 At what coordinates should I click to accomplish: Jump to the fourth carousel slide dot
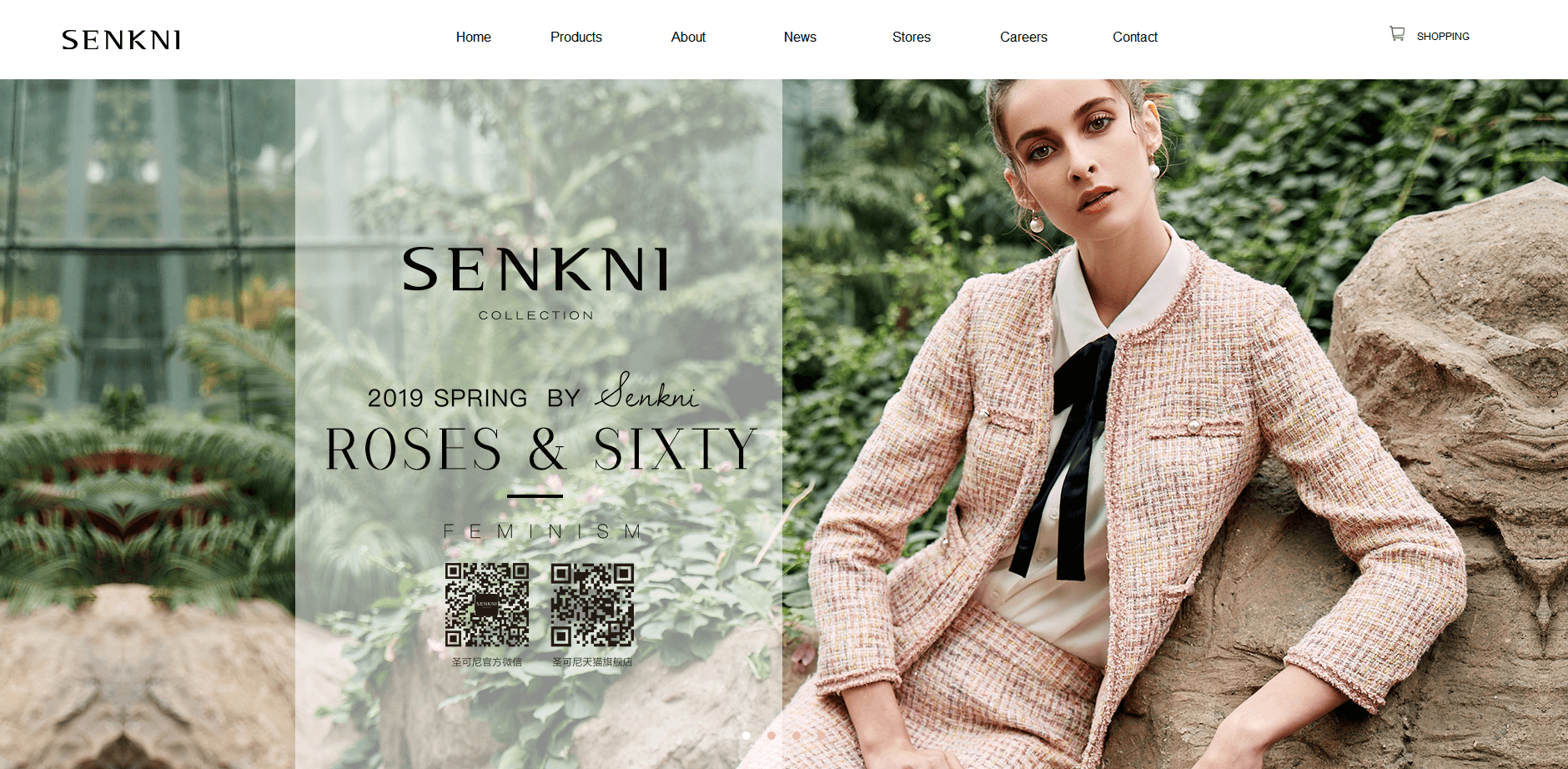coord(822,736)
